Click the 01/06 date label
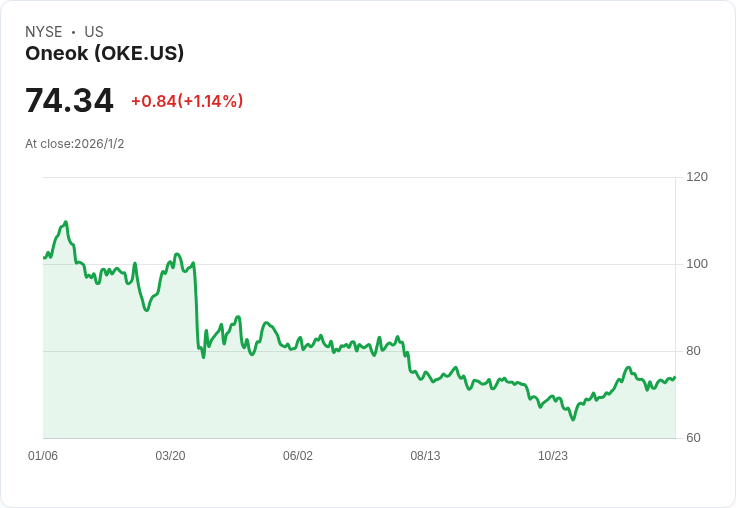 43,456
